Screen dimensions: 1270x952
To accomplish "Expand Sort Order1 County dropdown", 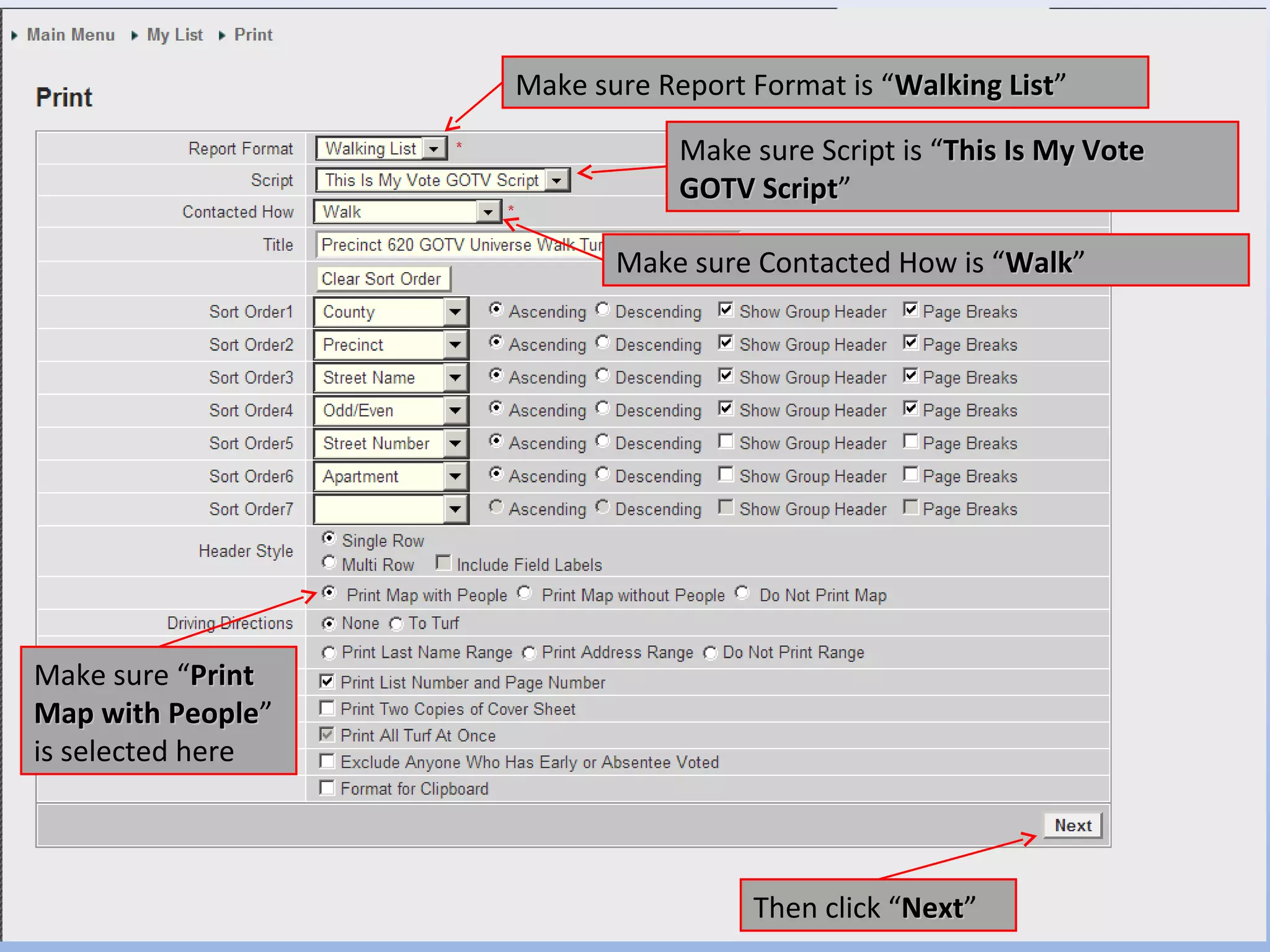I will (391, 312).
